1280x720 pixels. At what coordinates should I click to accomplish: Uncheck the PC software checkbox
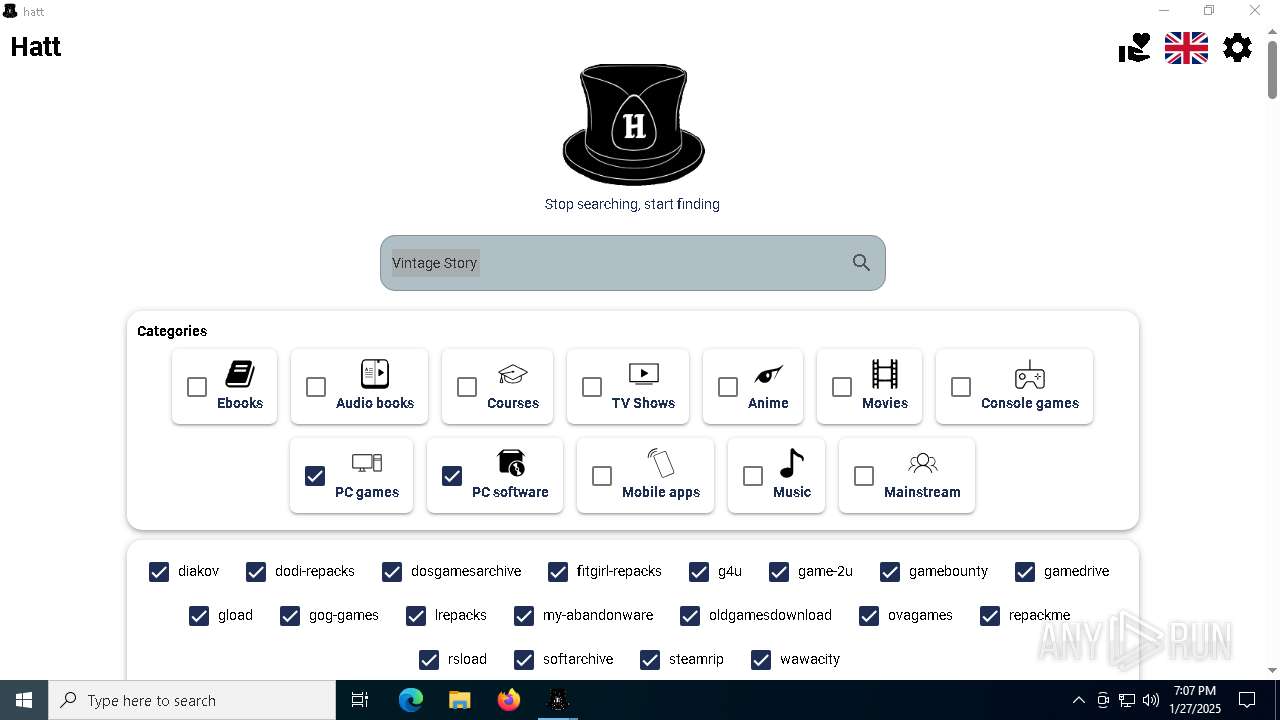[452, 476]
